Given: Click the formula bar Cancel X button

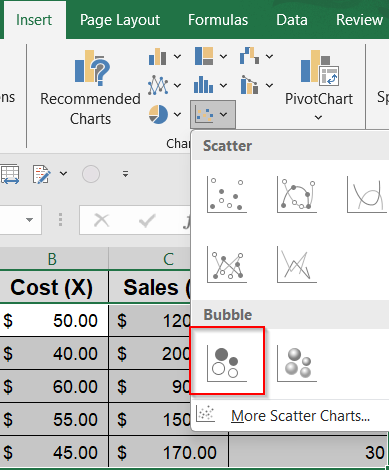Looking at the screenshot, I should (101, 220).
